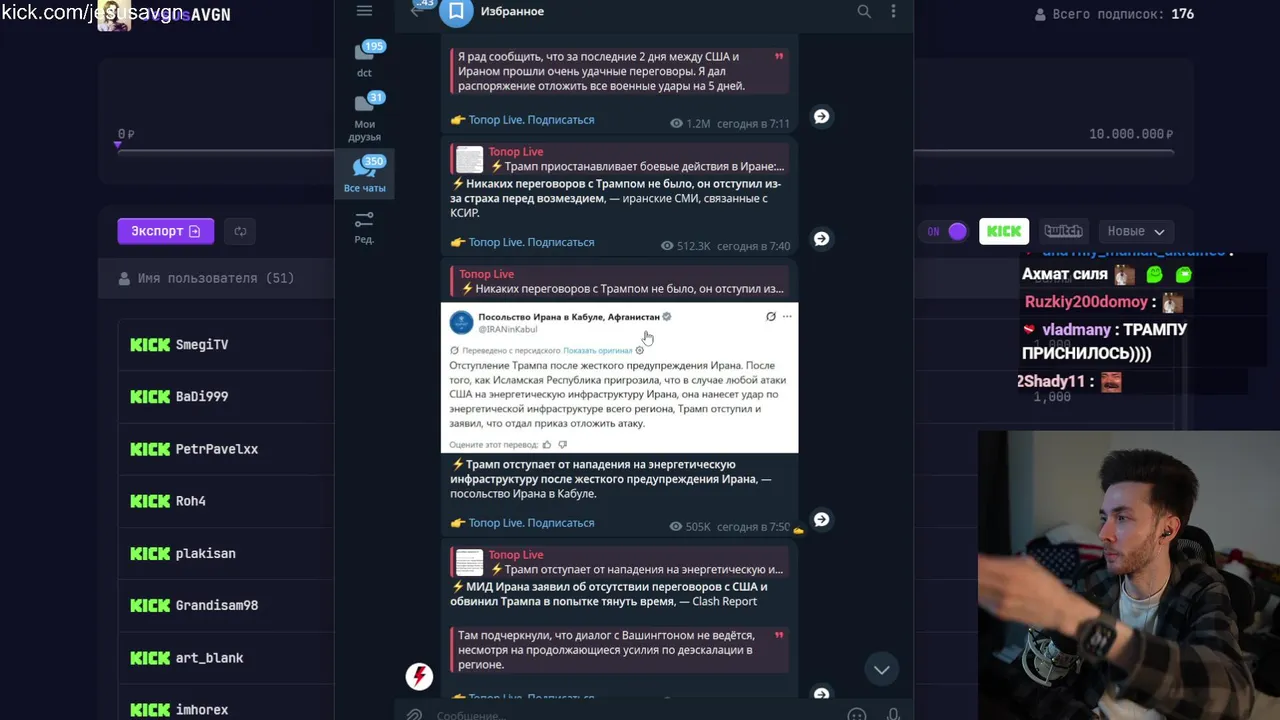
Task: Click chat username Ruzkiy200domoy
Action: [1087, 302]
